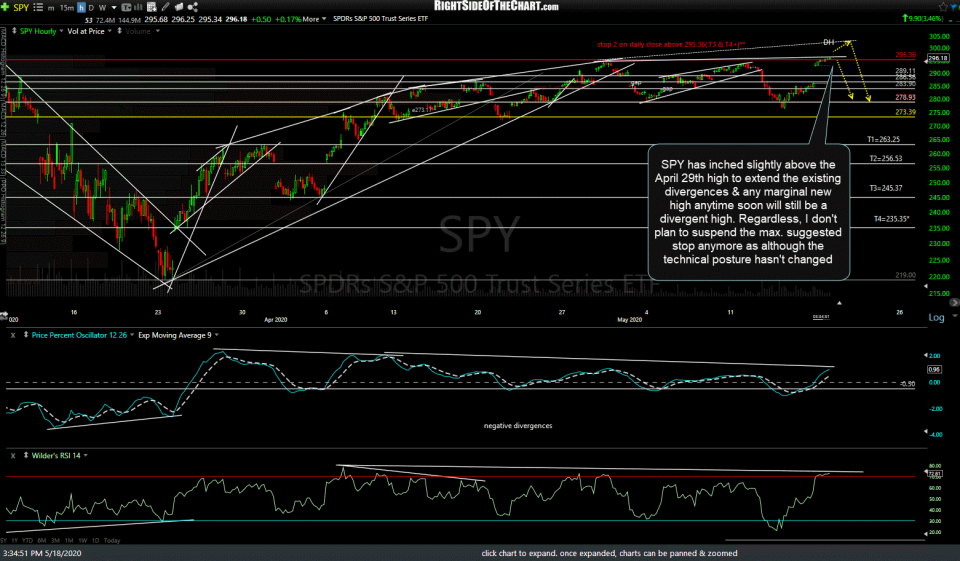
Task: Open the Volume plot dropdown
Action: pyautogui.click(x=157, y=31)
